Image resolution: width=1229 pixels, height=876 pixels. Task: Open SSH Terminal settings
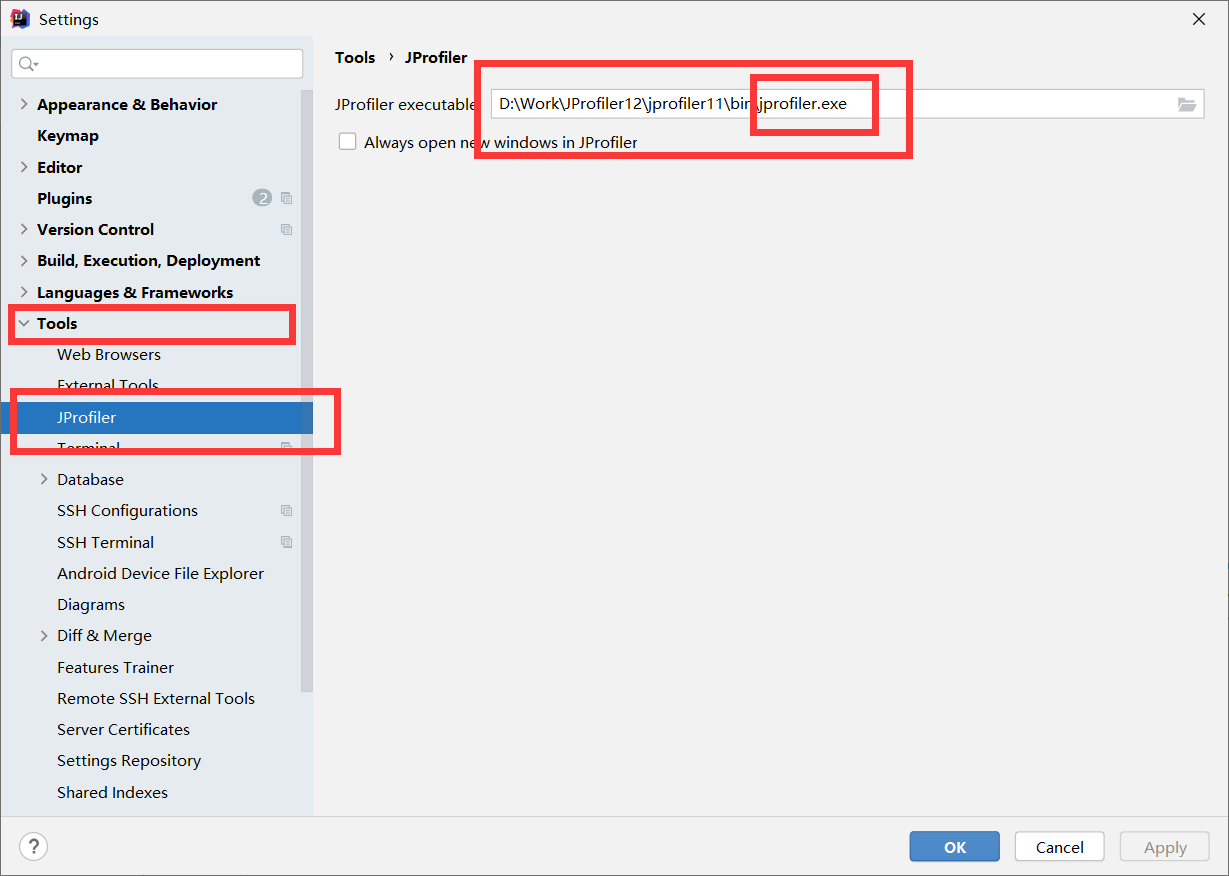[106, 542]
